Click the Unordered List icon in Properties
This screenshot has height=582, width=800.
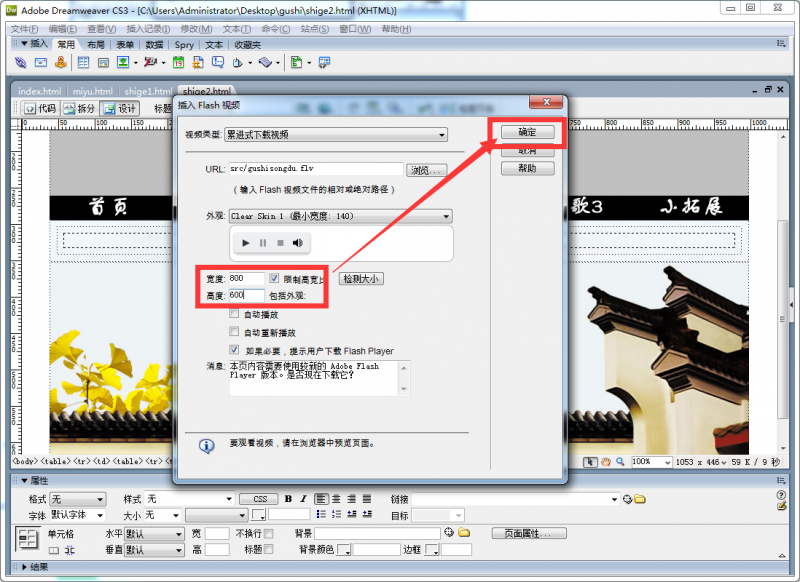[321, 514]
